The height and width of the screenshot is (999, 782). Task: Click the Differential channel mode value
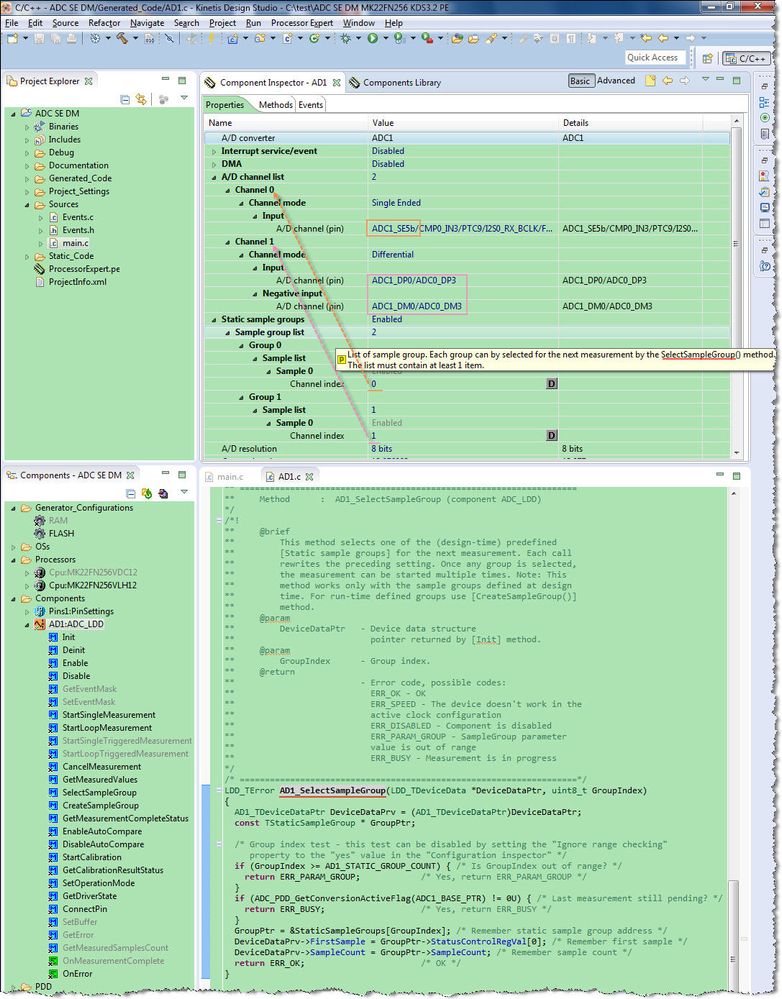(393, 254)
